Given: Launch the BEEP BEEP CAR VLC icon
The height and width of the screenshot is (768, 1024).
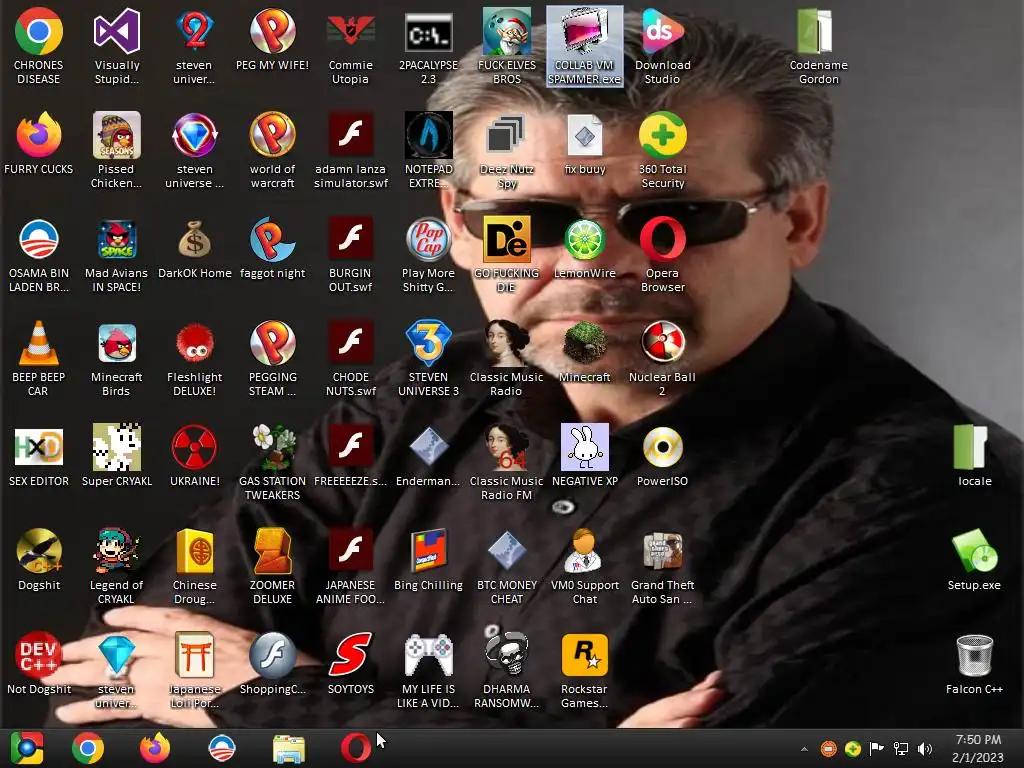Looking at the screenshot, I should click(39, 343).
